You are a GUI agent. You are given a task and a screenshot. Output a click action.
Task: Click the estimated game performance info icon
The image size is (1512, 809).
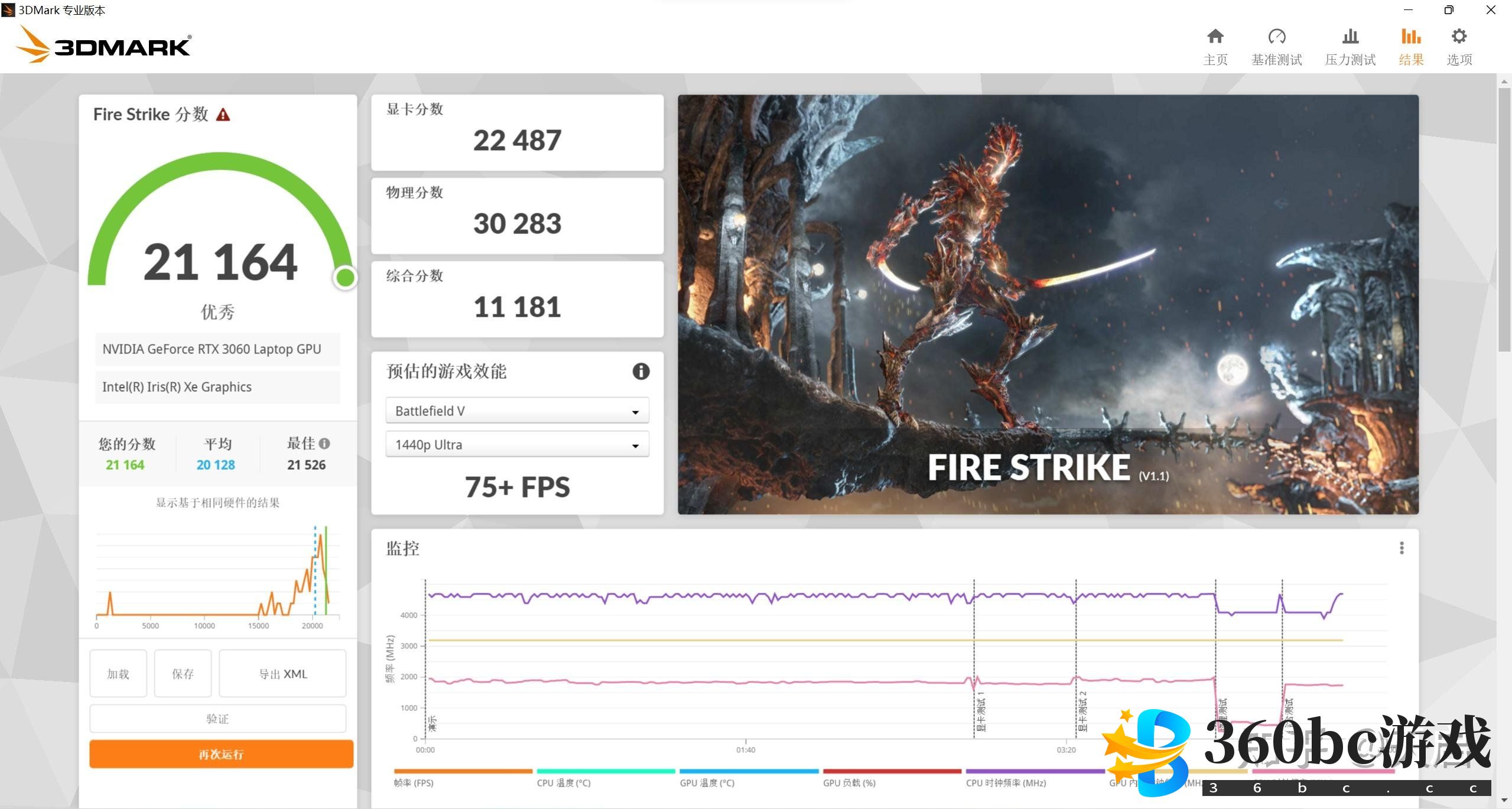click(x=641, y=371)
